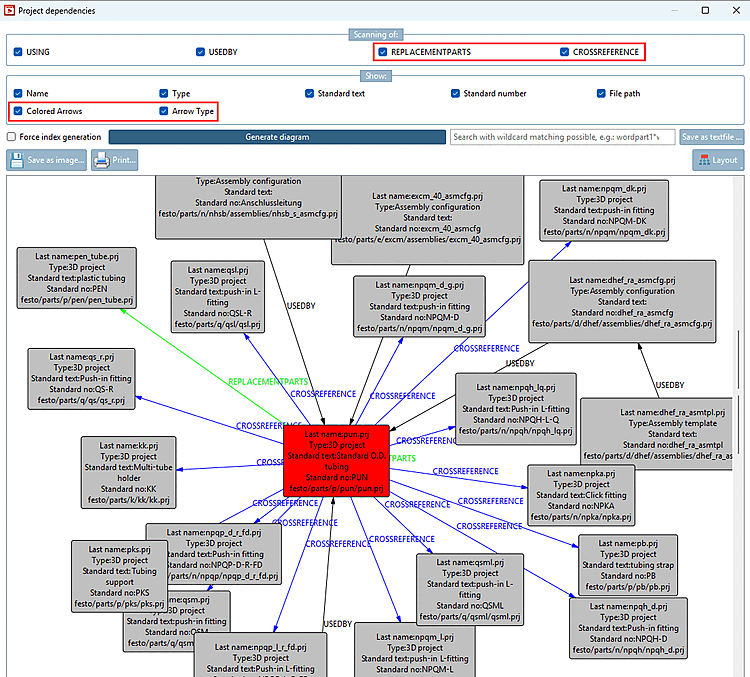Viewport: 750px width, 677px height.
Task: Click the green REPLACEMENTPARTS arrow label
Action: click(268, 382)
